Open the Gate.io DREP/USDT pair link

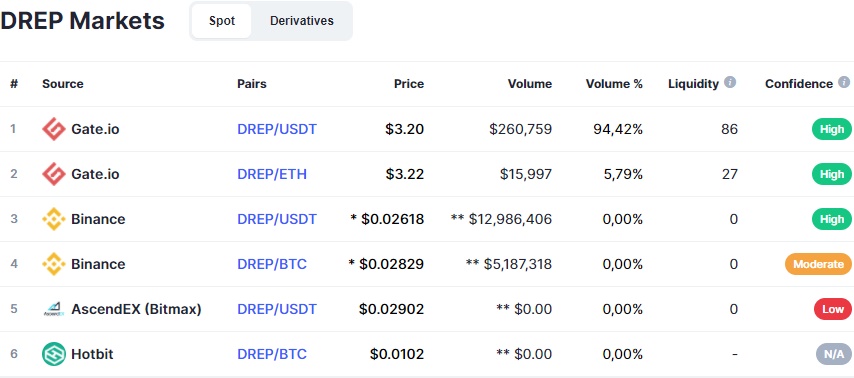click(x=277, y=129)
